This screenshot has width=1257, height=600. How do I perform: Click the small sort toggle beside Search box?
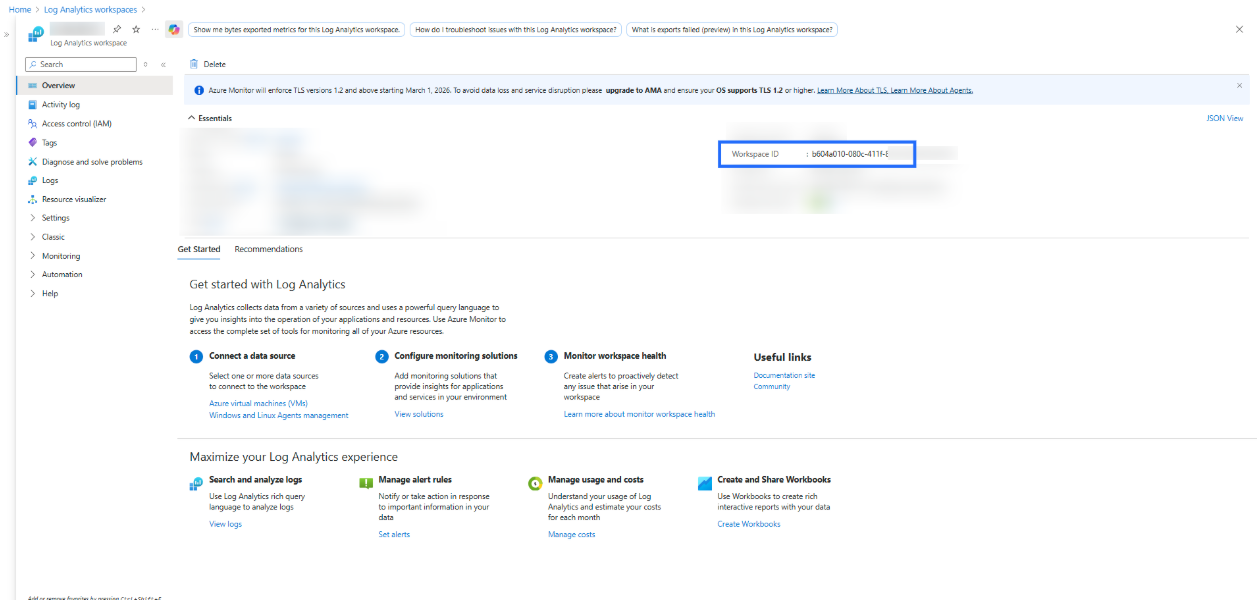pyautogui.click(x=146, y=64)
